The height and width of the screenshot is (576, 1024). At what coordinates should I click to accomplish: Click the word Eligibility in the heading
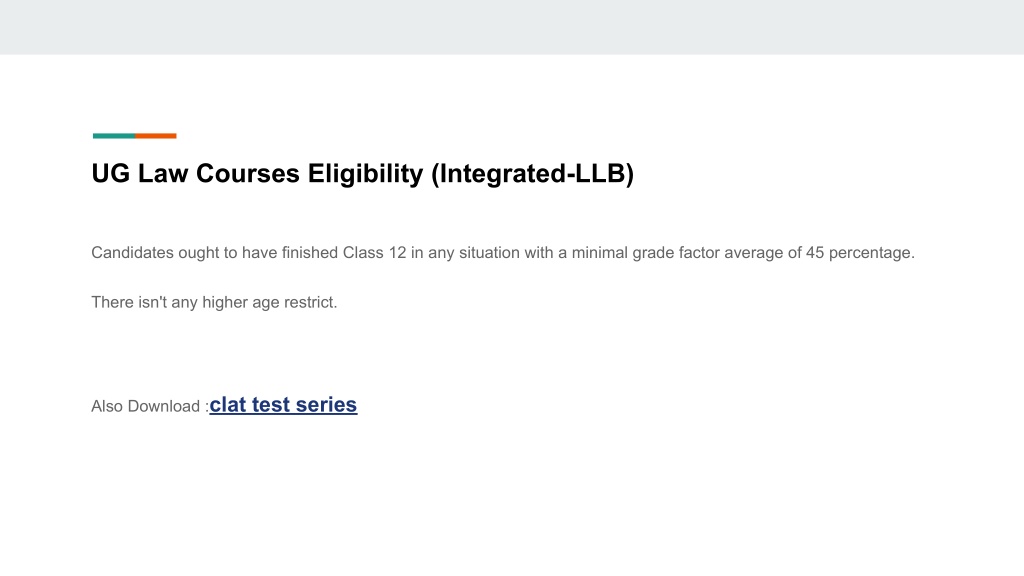(x=365, y=174)
